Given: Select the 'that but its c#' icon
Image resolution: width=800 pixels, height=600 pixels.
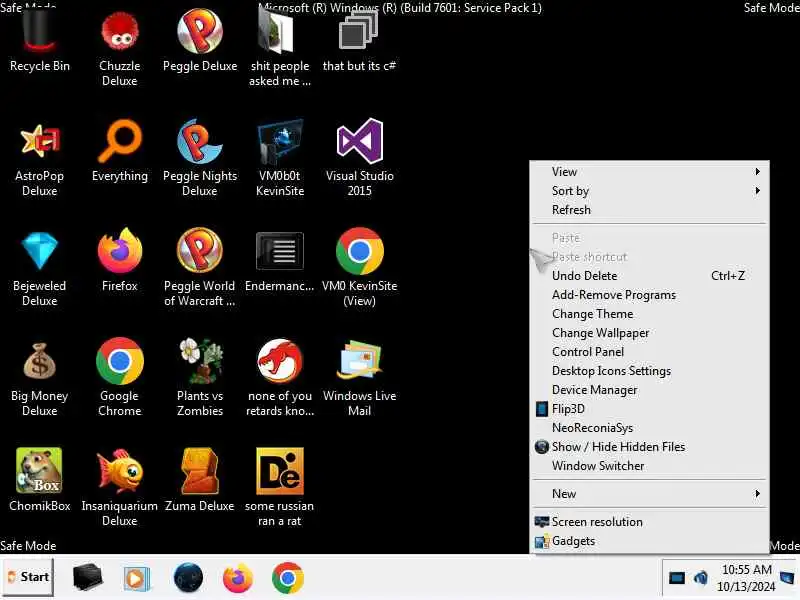Looking at the screenshot, I should 359,40.
